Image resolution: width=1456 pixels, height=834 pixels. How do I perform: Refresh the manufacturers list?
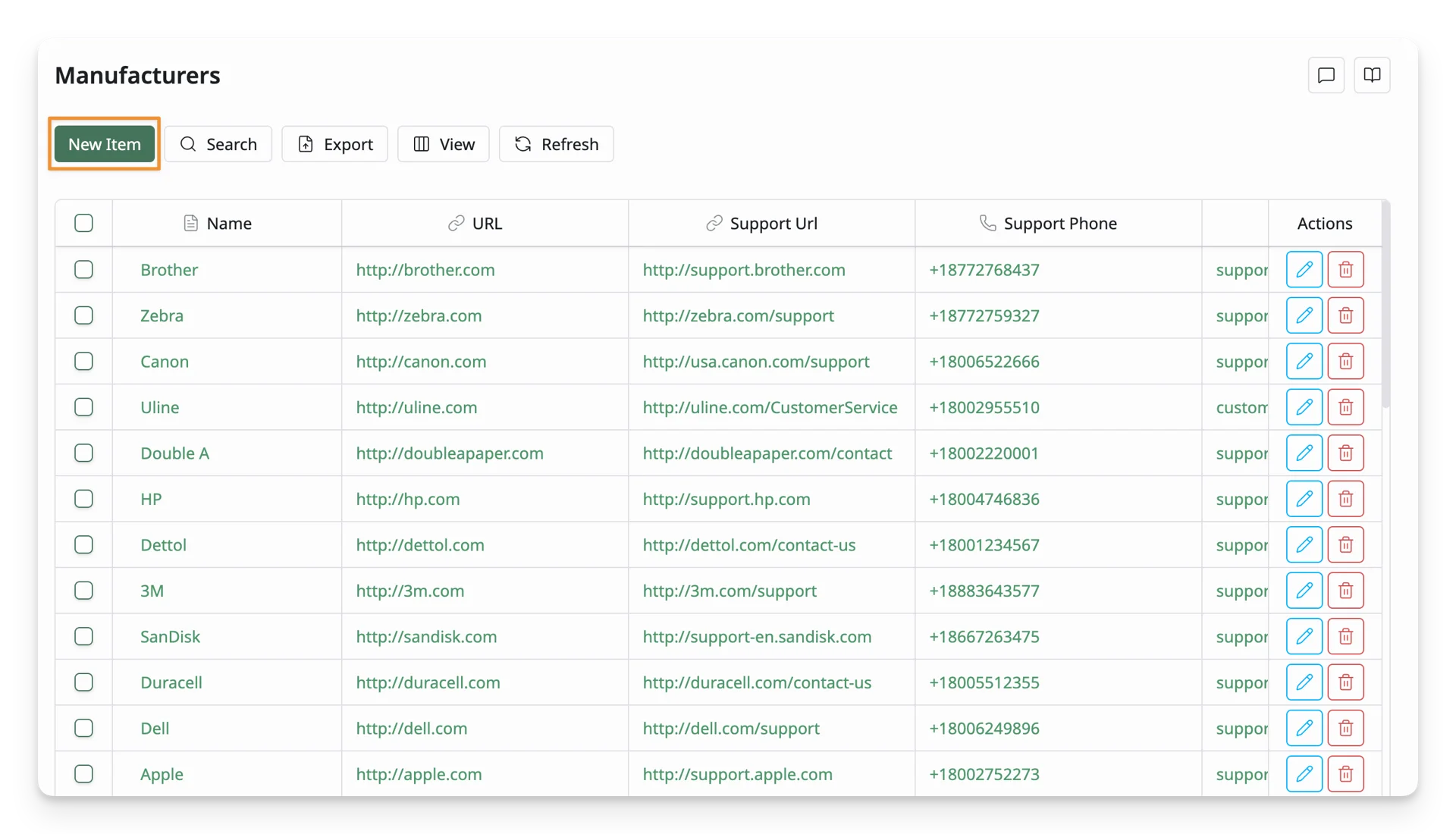pyautogui.click(x=556, y=144)
